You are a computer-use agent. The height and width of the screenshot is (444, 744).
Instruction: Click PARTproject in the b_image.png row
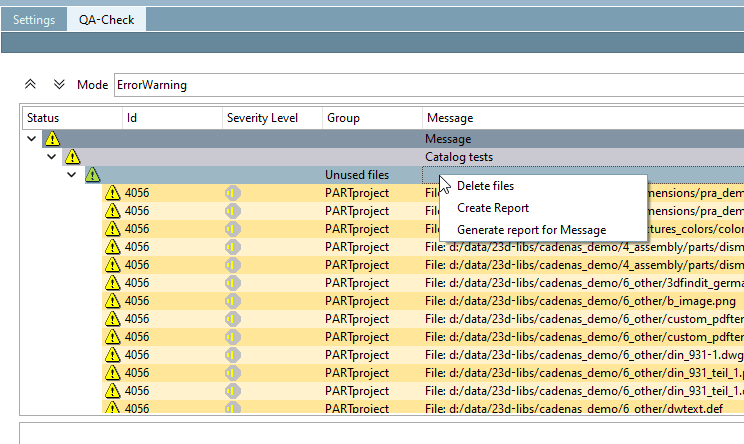tap(357, 301)
